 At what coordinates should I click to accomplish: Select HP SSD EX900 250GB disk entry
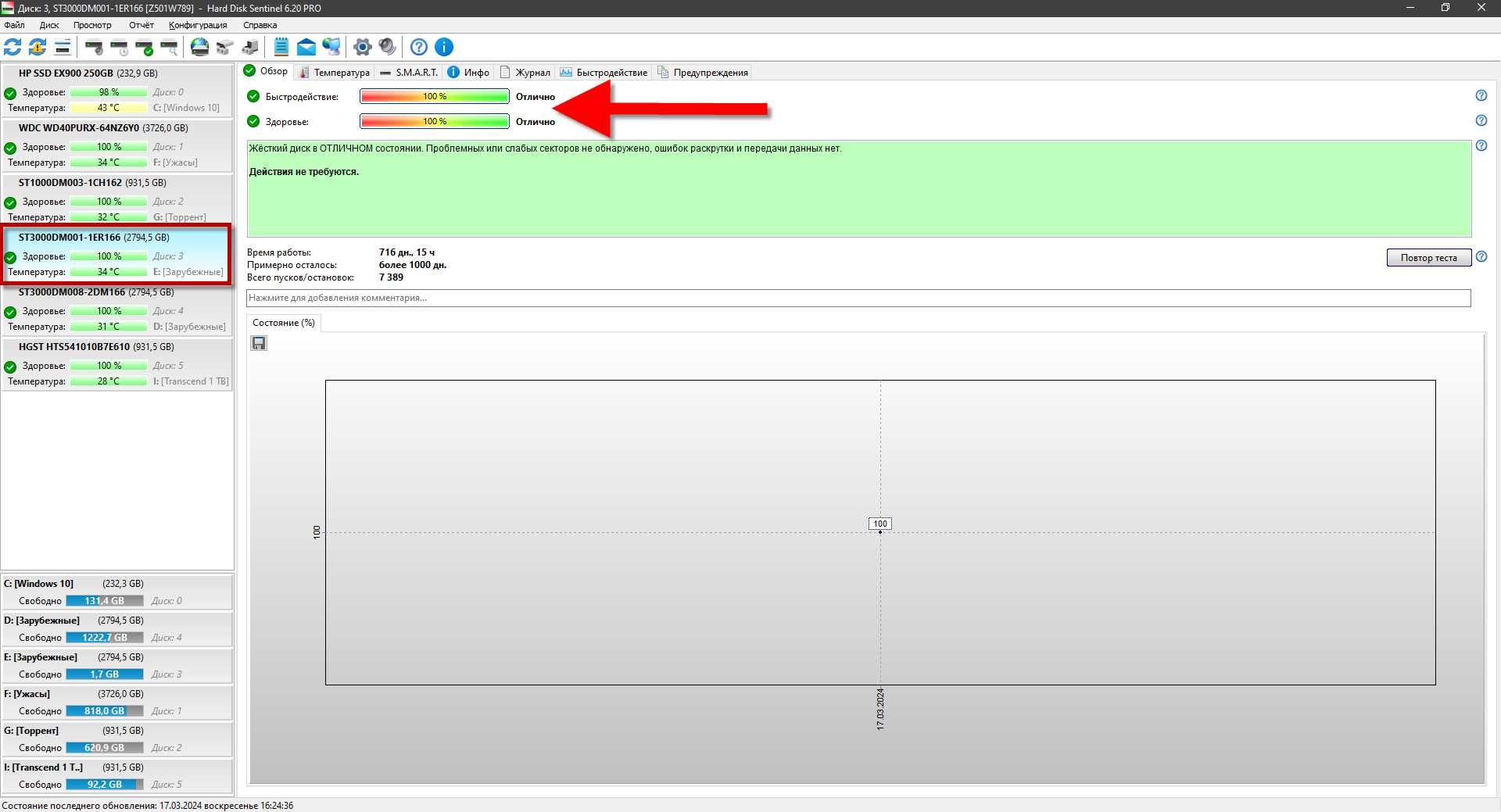(x=117, y=90)
